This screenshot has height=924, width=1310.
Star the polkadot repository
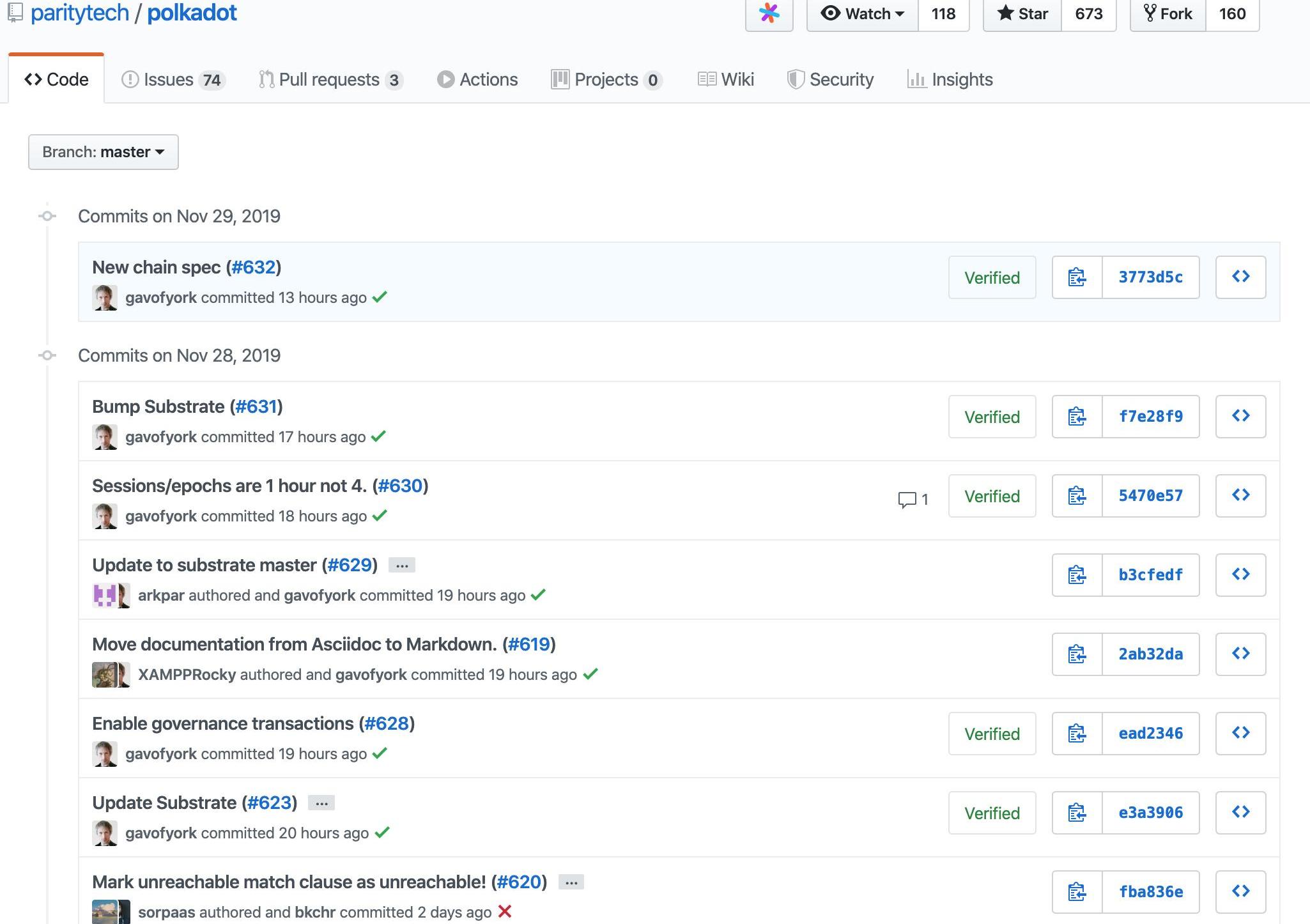1022,13
